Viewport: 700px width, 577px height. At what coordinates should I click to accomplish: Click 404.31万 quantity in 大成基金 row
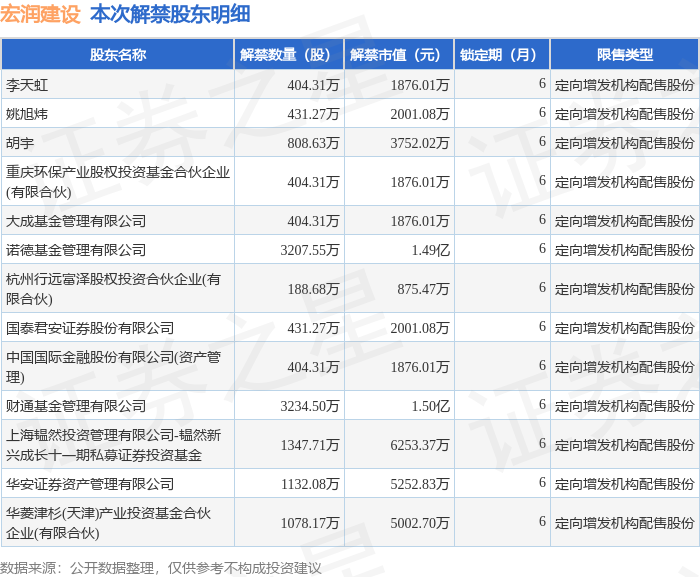pos(313,221)
